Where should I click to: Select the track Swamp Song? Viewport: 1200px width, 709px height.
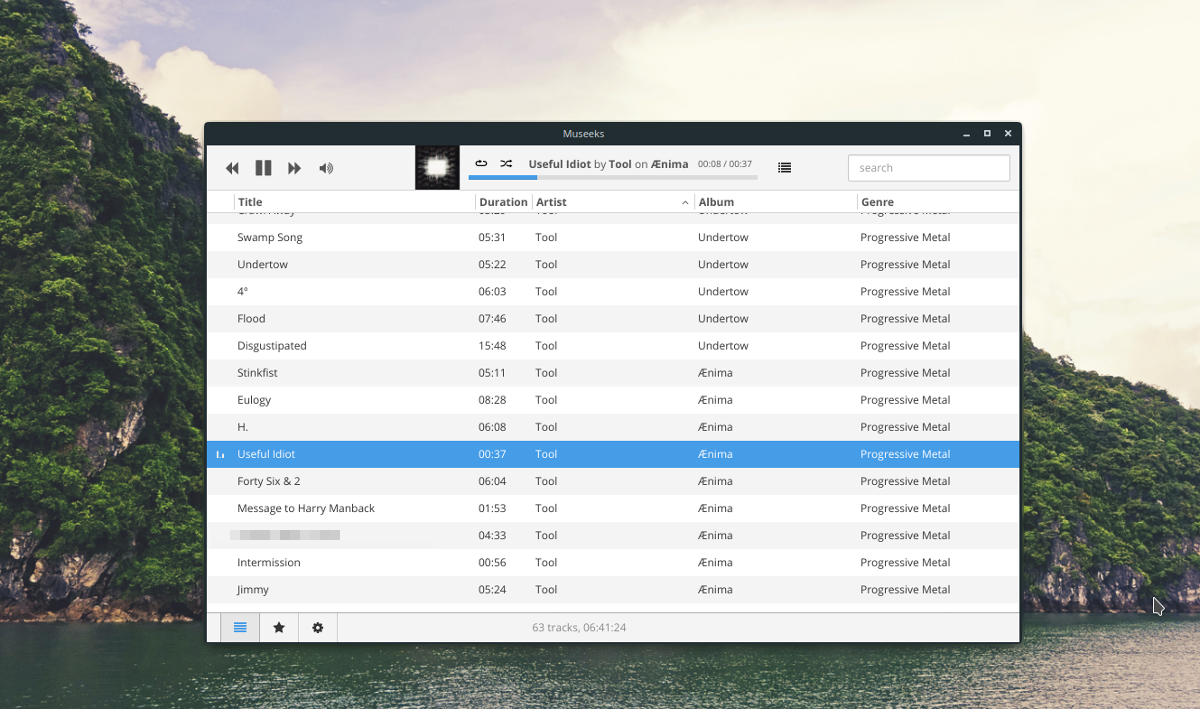click(267, 237)
